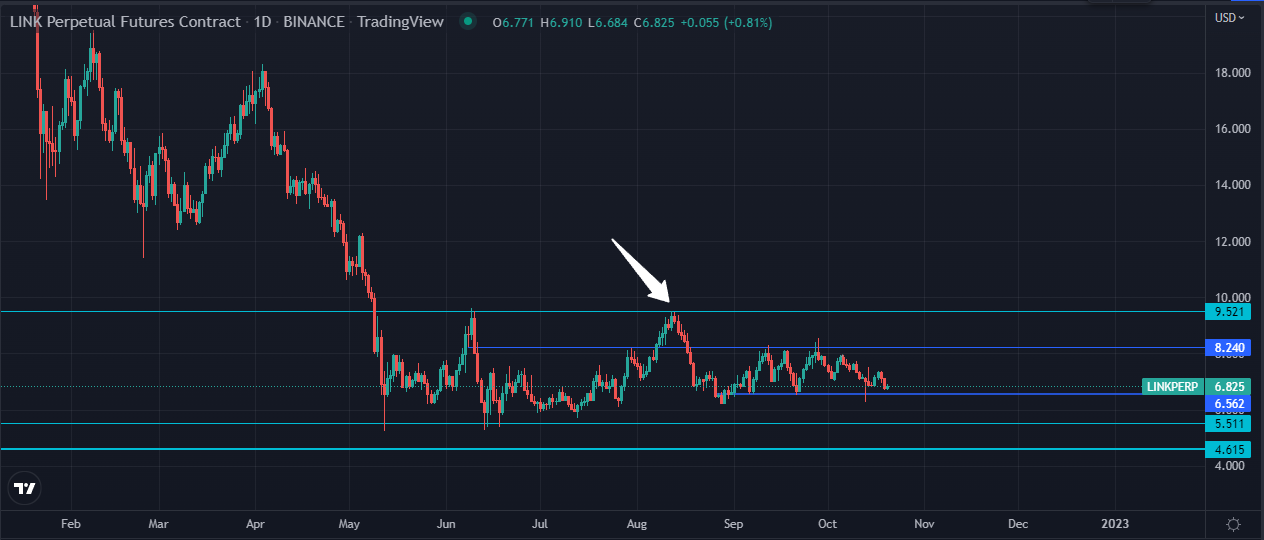
Task: Click the 5.511 price level label
Action: point(1229,424)
